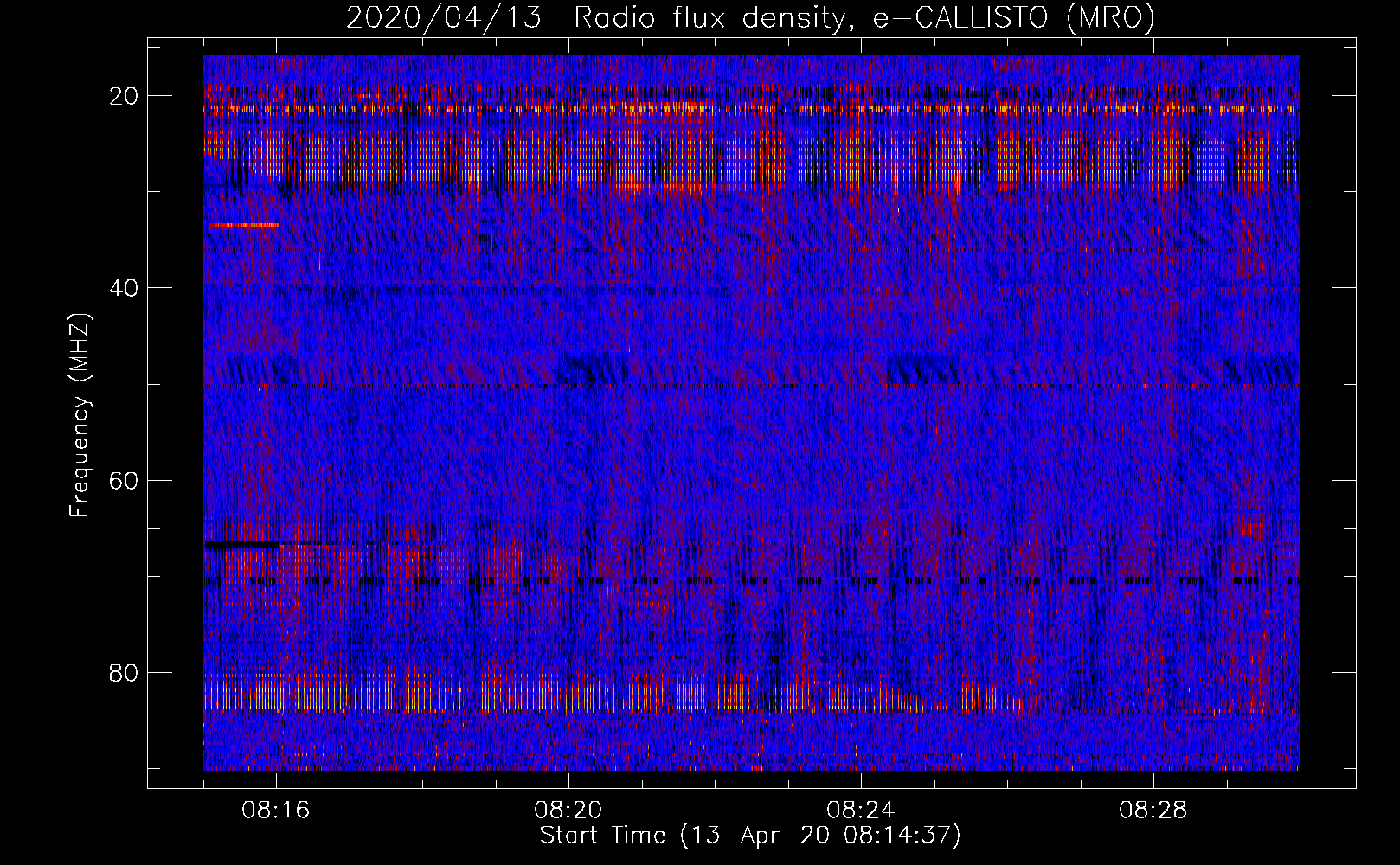Screen dimensions: 1400x865
Task: Click the 'Start Time (13-Apr-20 08:14:37)' label
Action: click(x=750, y=836)
